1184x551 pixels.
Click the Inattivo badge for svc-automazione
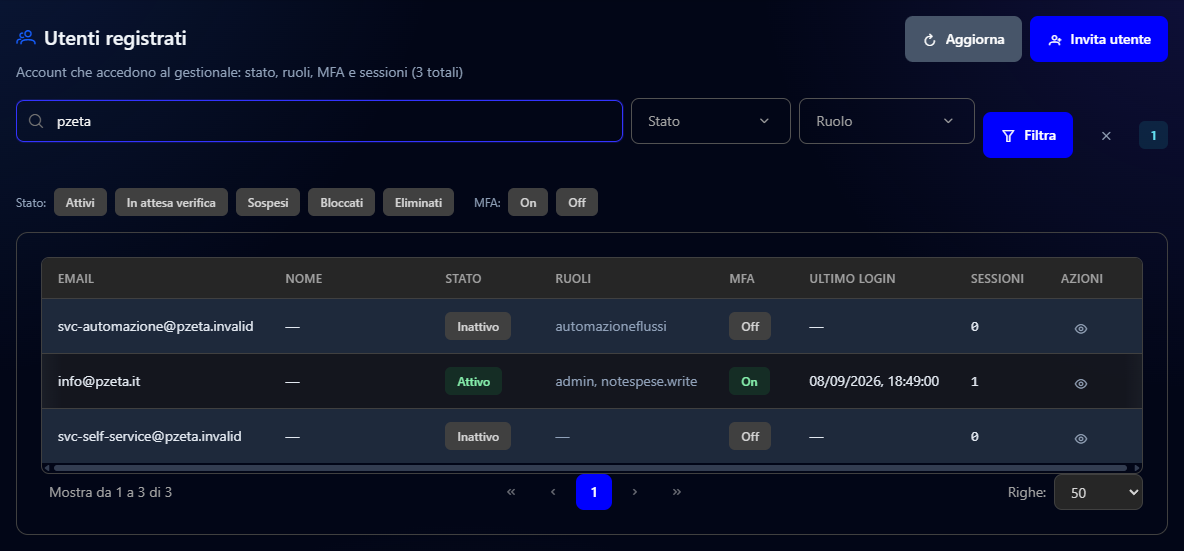click(x=478, y=327)
